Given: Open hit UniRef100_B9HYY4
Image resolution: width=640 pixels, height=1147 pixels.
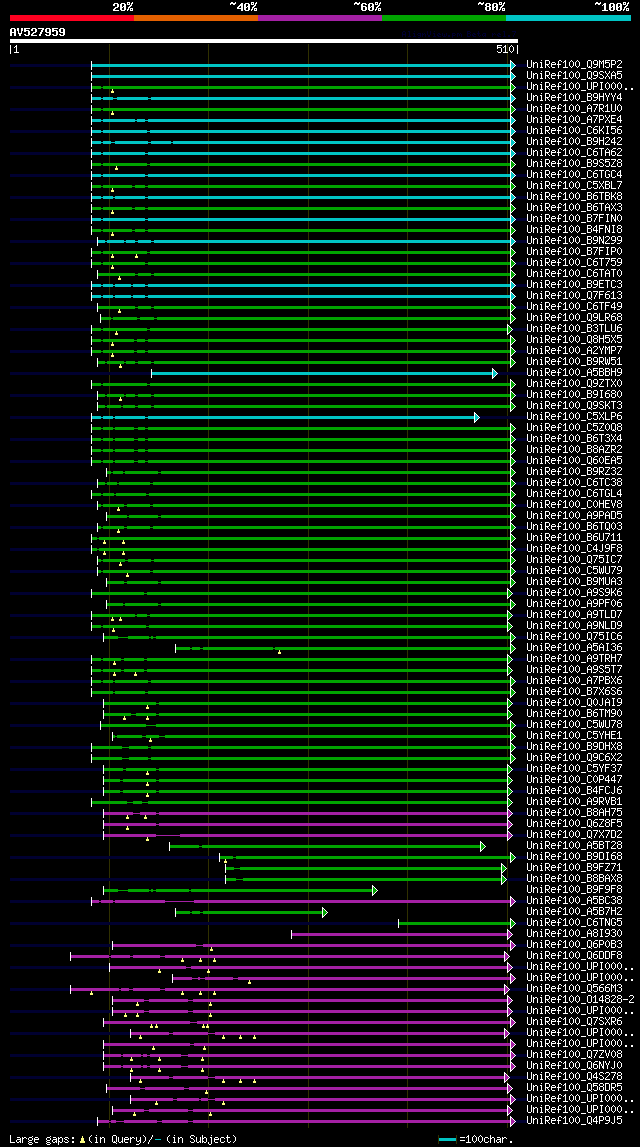Looking at the screenshot, I should [574, 97].
